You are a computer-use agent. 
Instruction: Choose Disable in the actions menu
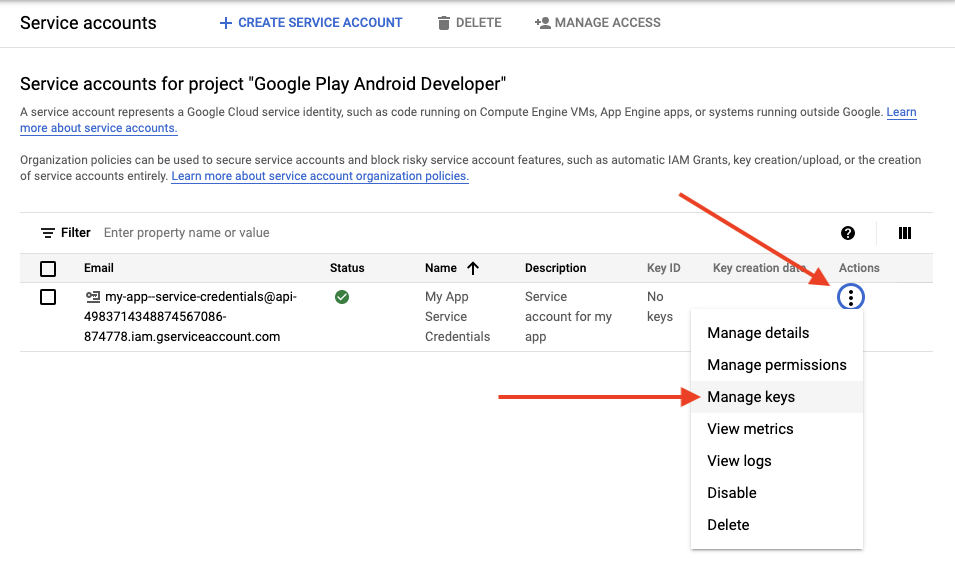pos(777,493)
